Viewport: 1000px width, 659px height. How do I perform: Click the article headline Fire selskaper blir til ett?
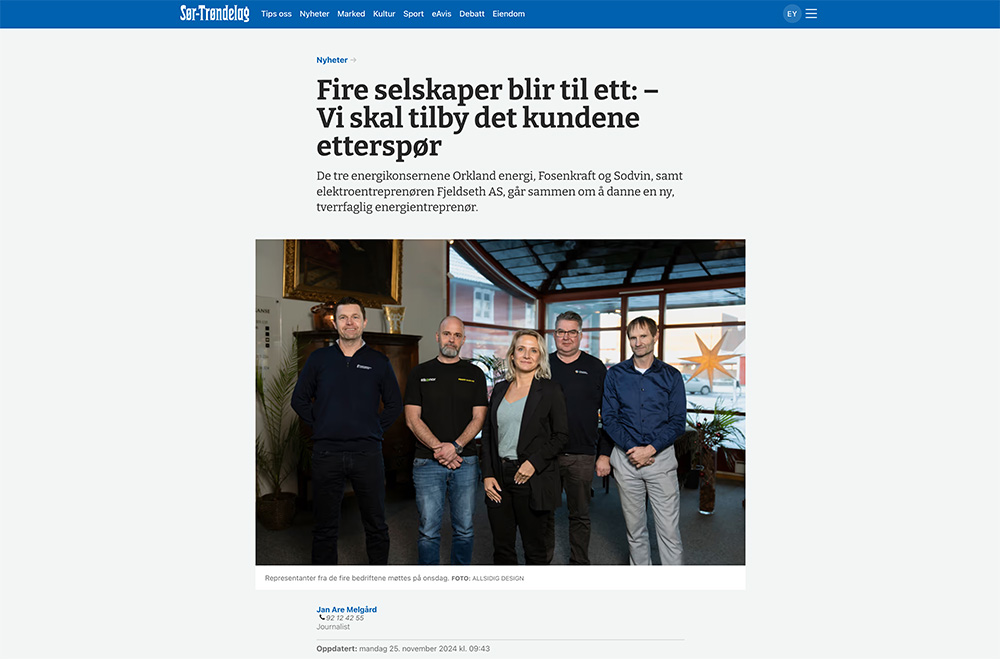[x=488, y=117]
